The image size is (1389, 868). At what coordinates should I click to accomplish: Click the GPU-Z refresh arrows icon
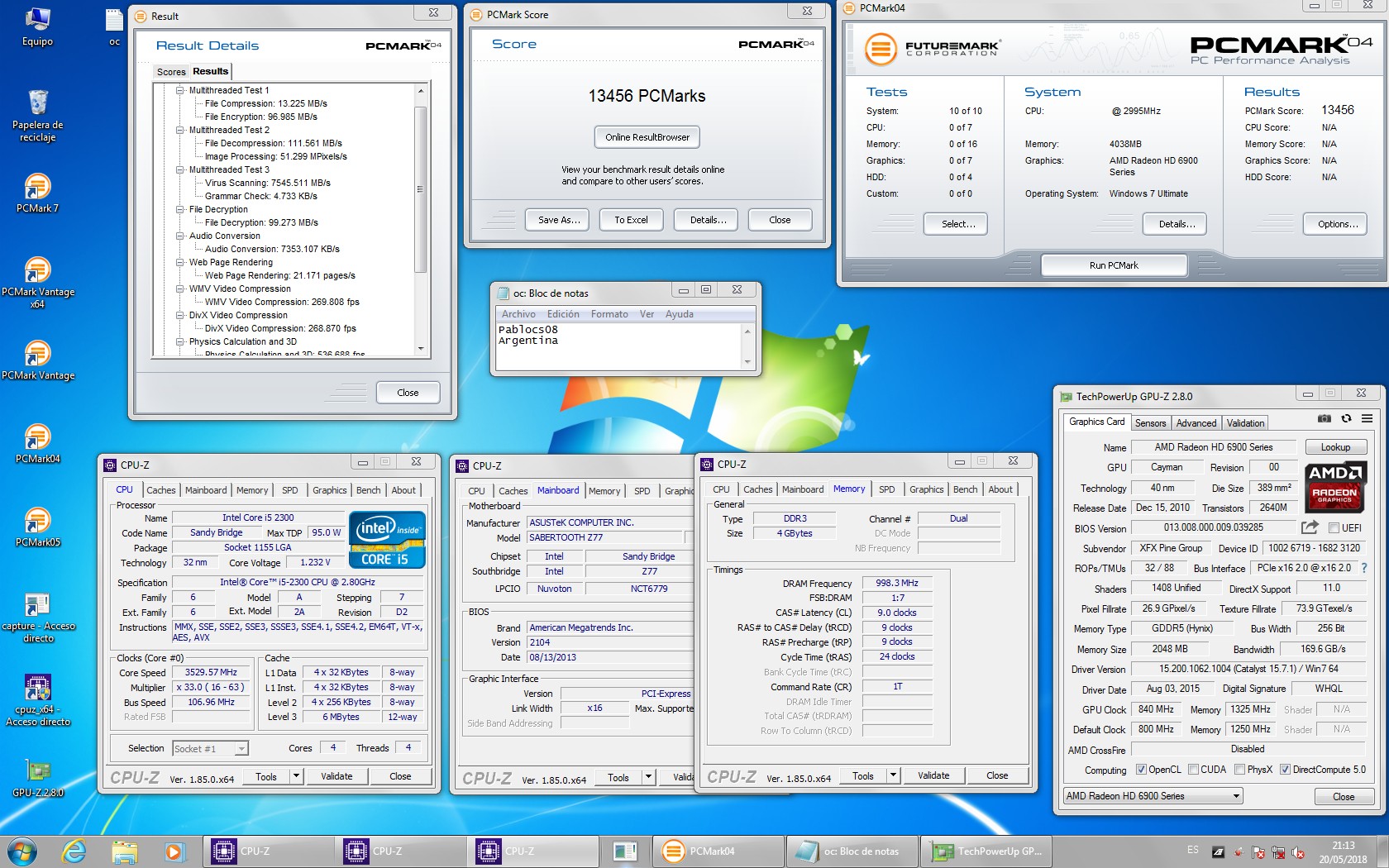point(1346,418)
